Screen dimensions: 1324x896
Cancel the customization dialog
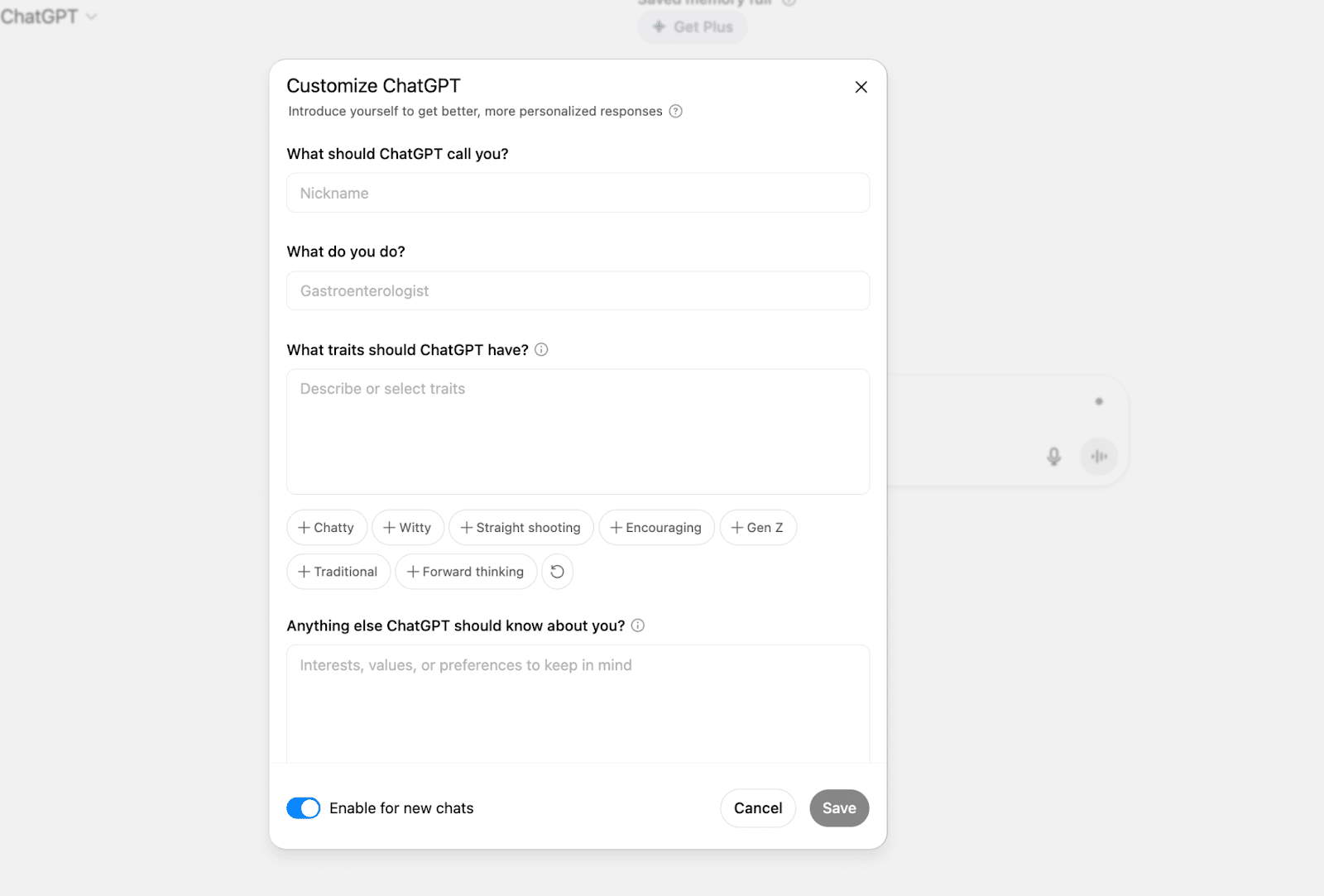tap(758, 808)
